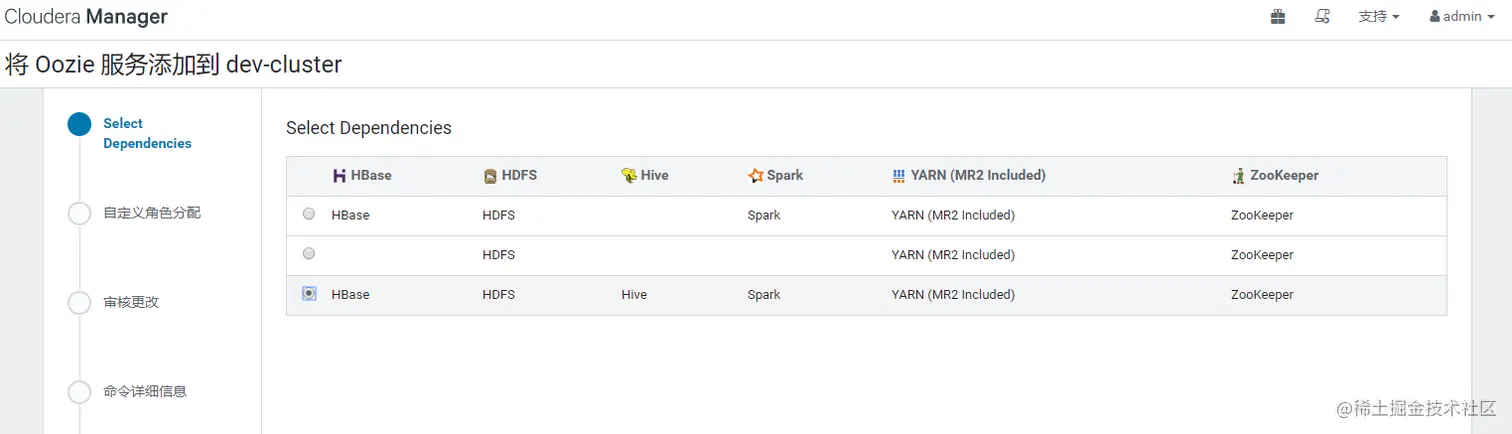
Task: Open the admin user dropdown
Action: point(1462,16)
